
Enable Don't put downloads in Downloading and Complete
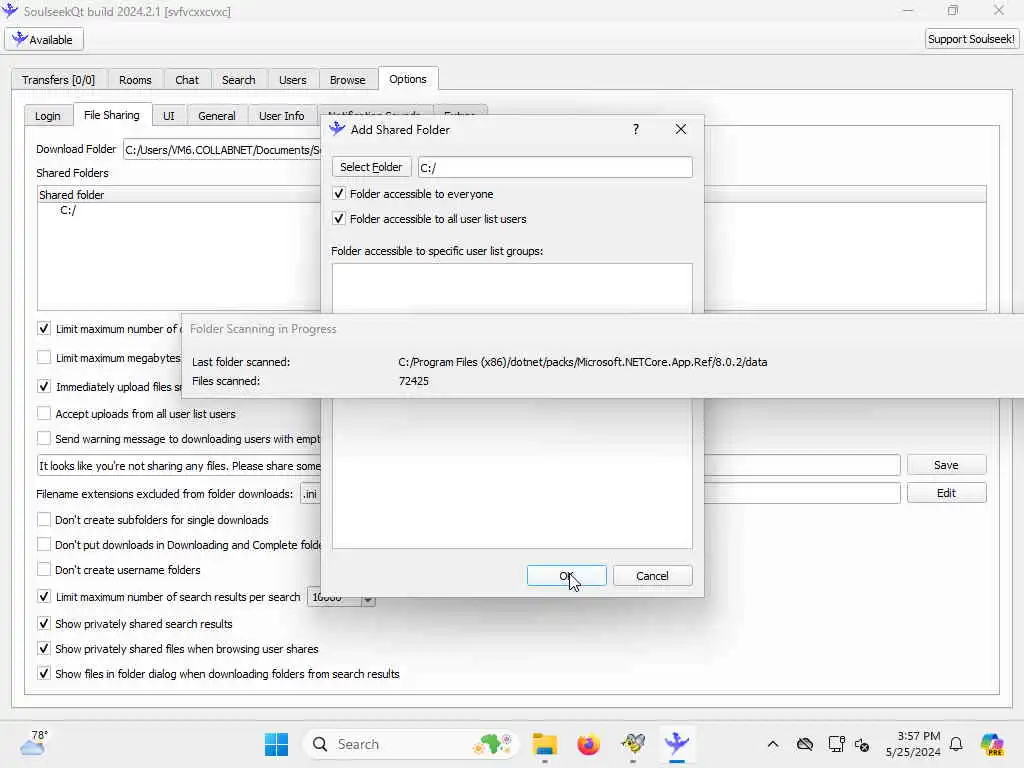click(44, 545)
